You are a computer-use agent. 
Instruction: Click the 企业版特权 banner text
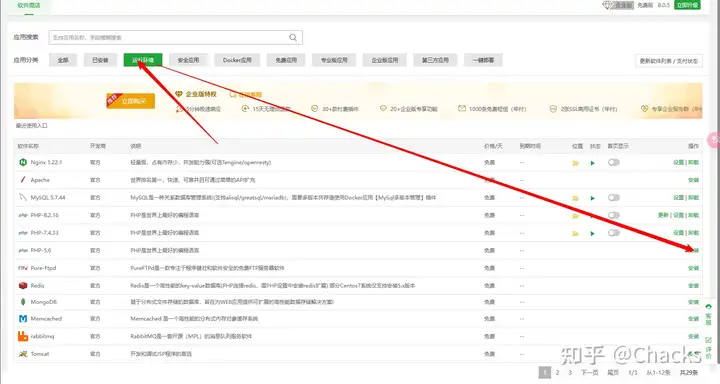(x=201, y=94)
